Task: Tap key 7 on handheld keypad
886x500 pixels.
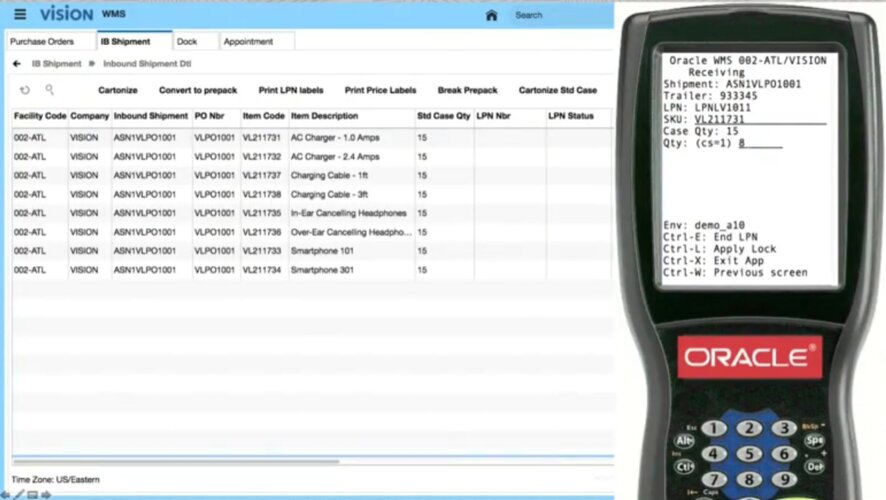Action: pos(714,480)
